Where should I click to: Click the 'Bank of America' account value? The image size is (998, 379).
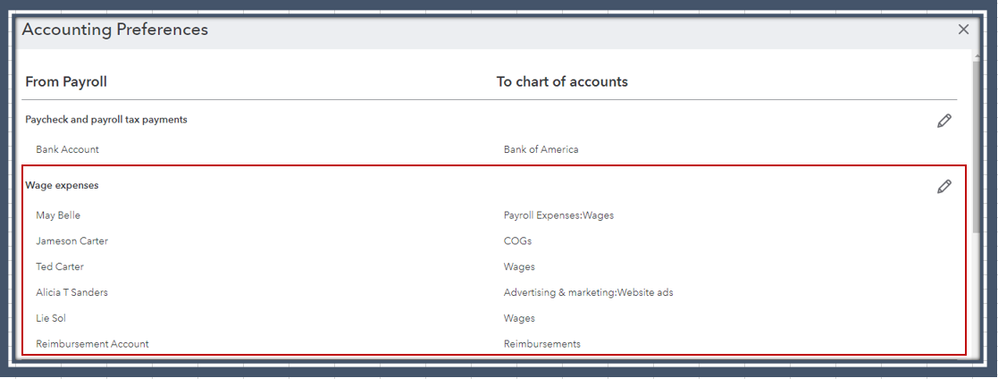tap(541, 150)
